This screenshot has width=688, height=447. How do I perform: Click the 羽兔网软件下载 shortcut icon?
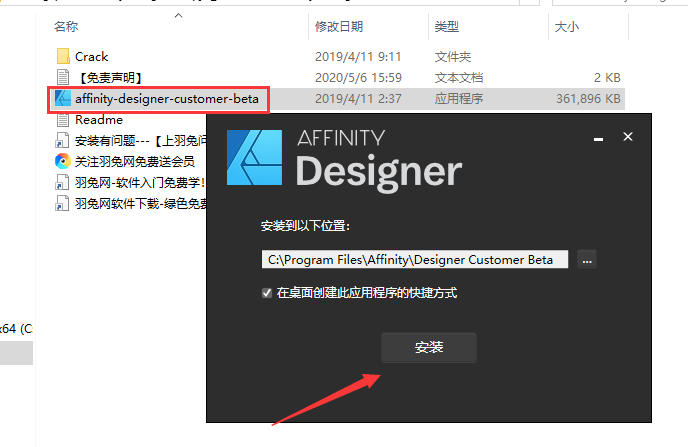[62, 204]
